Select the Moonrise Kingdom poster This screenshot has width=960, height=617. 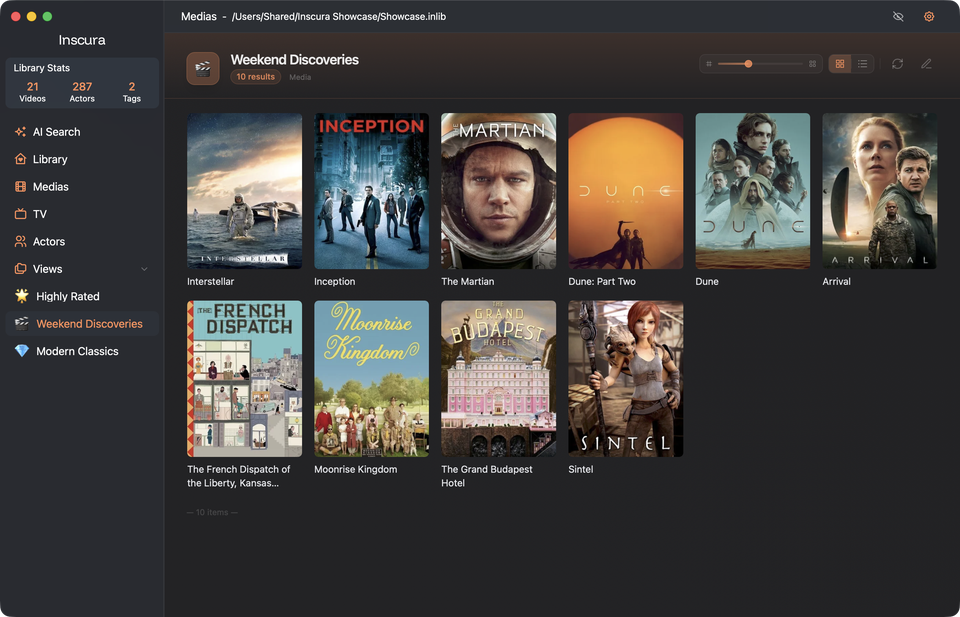coord(372,379)
